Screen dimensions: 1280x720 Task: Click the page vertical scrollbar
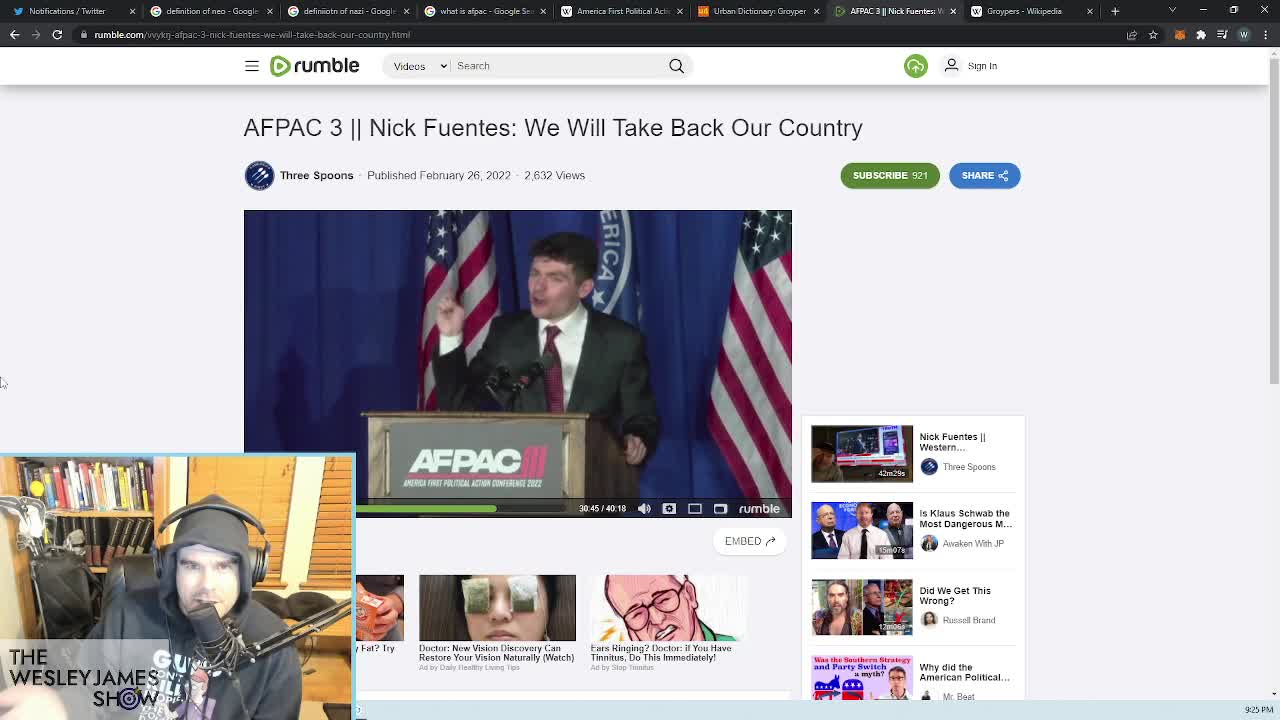point(1273,220)
